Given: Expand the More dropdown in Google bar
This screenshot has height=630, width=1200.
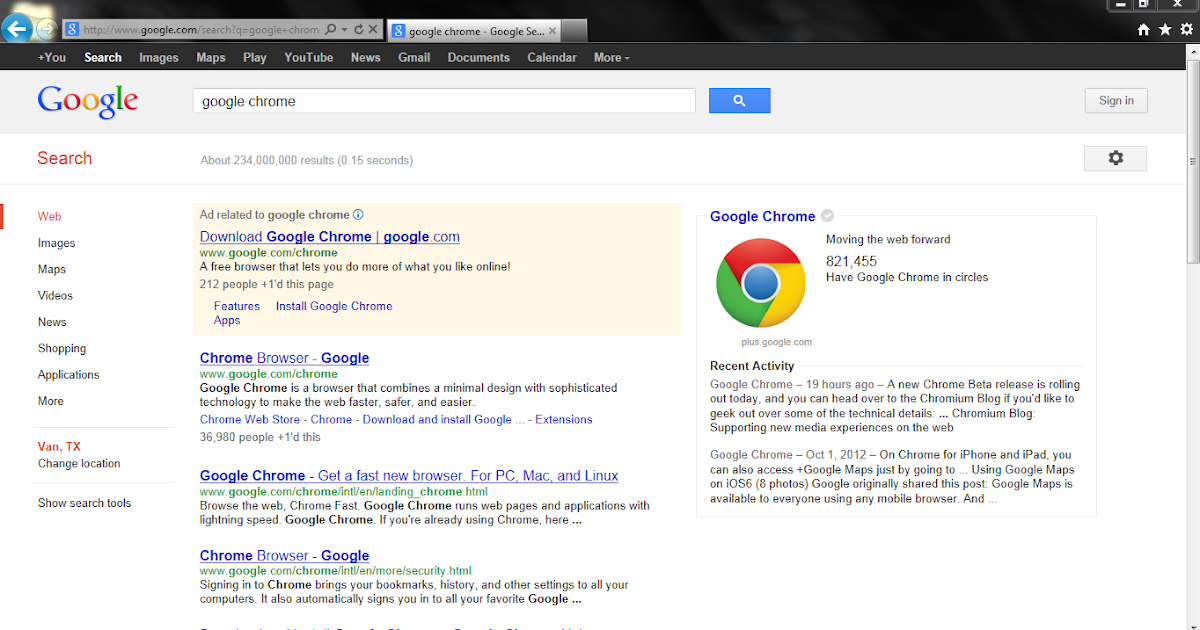Looking at the screenshot, I should (x=611, y=57).
